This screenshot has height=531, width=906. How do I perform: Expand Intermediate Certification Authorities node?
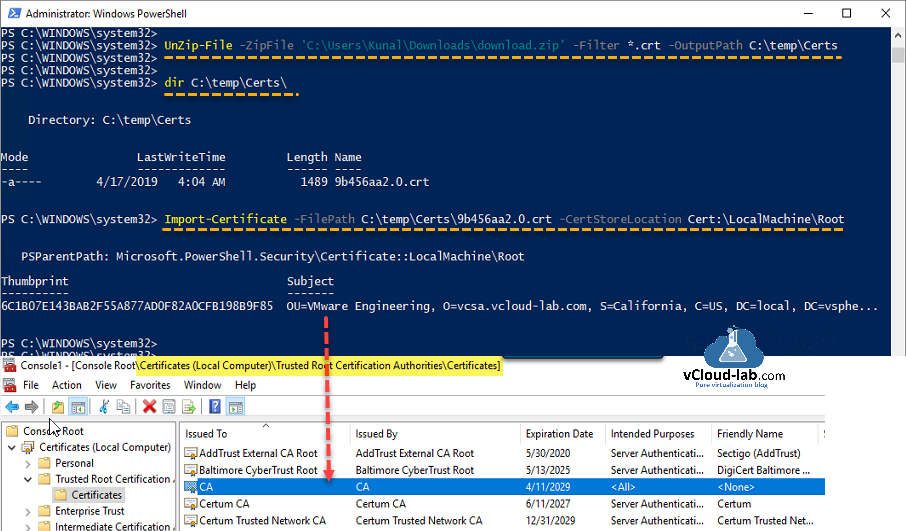tap(28, 526)
